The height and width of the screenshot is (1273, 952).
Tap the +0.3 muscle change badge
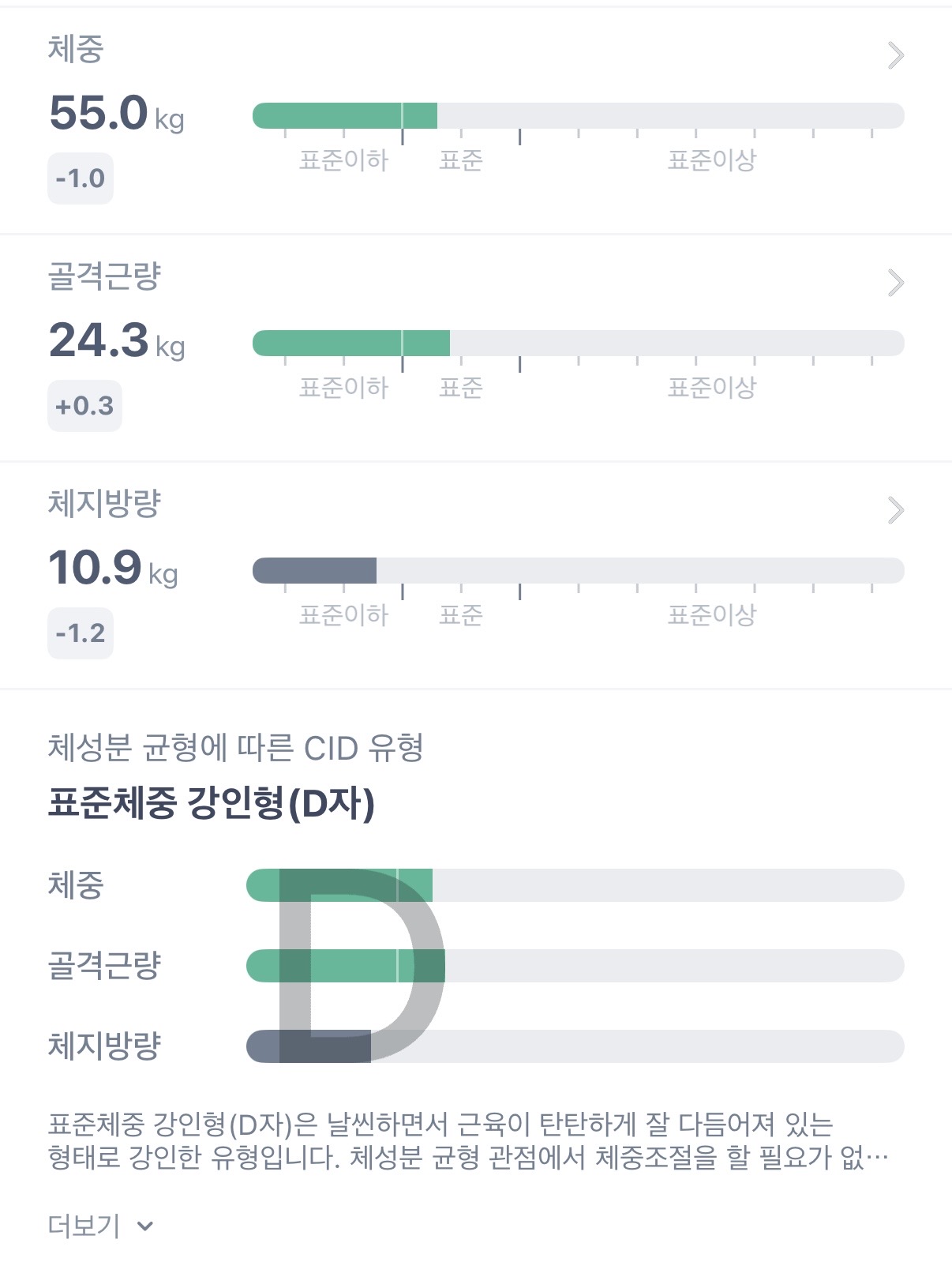[x=84, y=406]
